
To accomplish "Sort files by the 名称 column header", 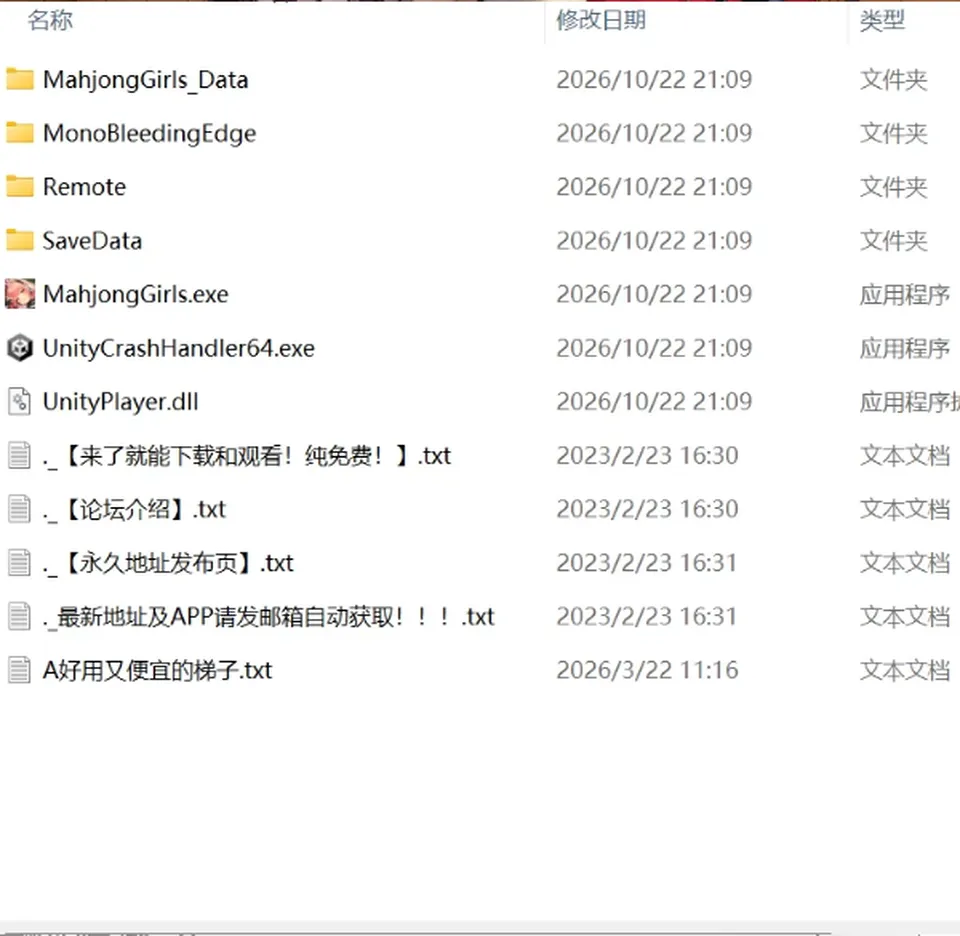I will pyautogui.click(x=50, y=20).
